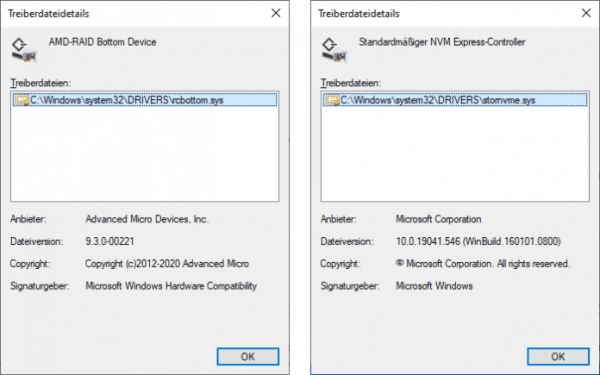Click 'Treiberdateien:' label in AMD-RAID dialog
600x375 pixels.
[x=41, y=83]
